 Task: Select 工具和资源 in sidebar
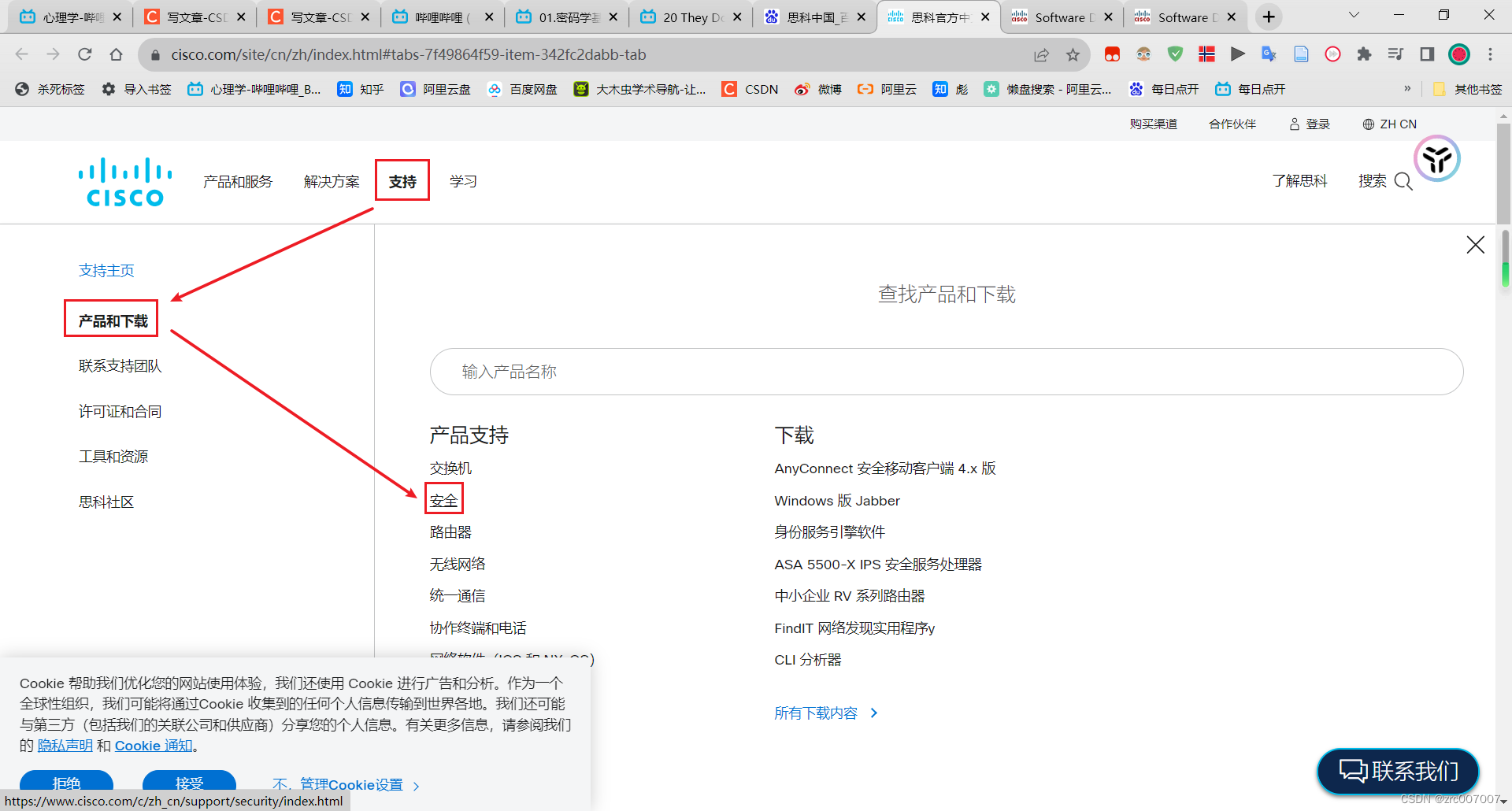(x=113, y=457)
